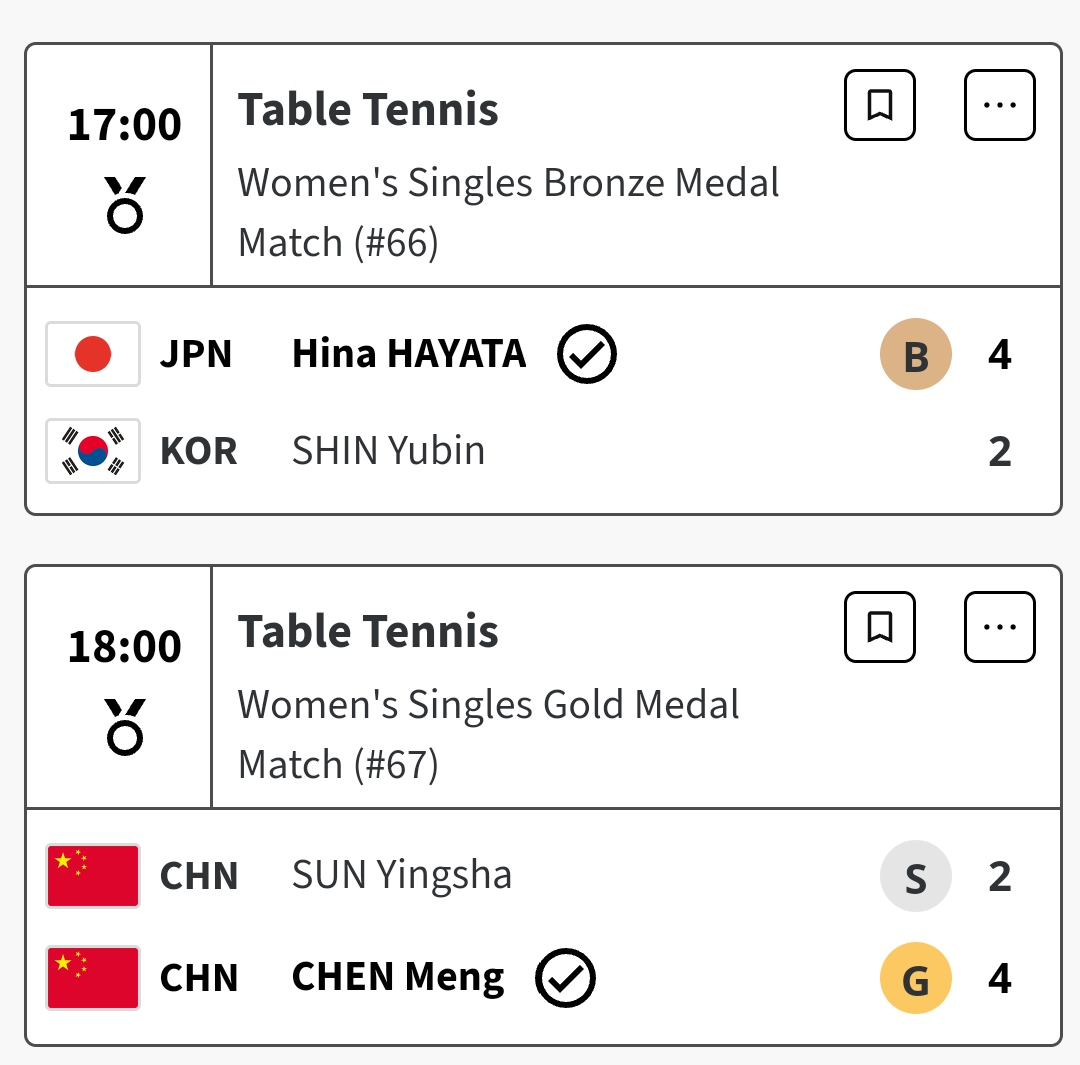Click the China flag beside CHEN Meng
1080x1065 pixels.
93,978
